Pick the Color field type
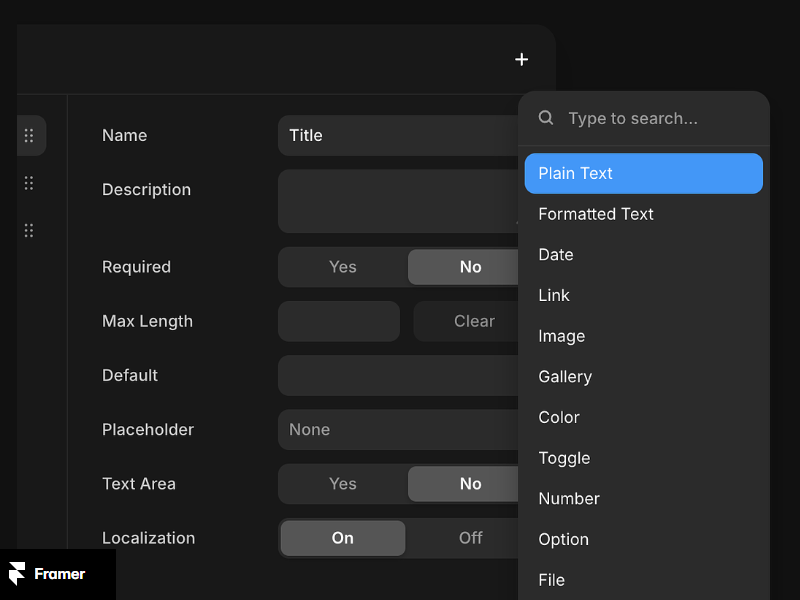This screenshot has height=600, width=800. click(x=559, y=417)
